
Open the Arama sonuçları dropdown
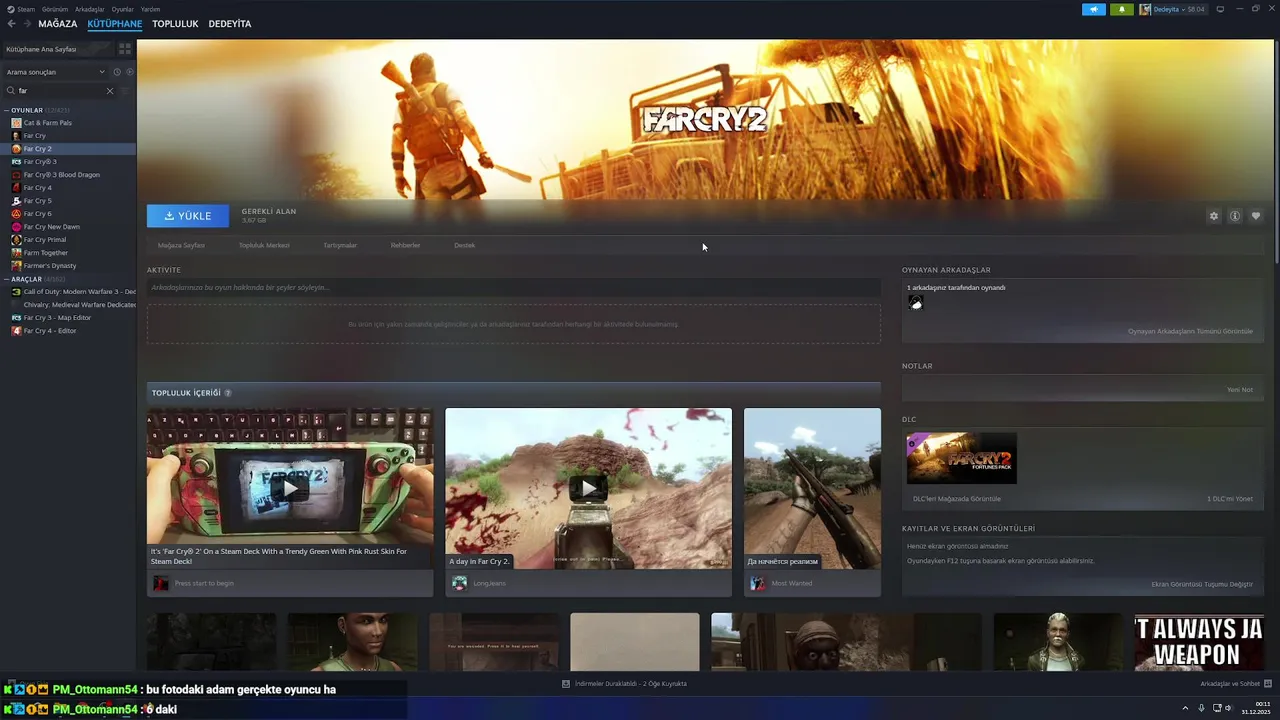click(56, 72)
